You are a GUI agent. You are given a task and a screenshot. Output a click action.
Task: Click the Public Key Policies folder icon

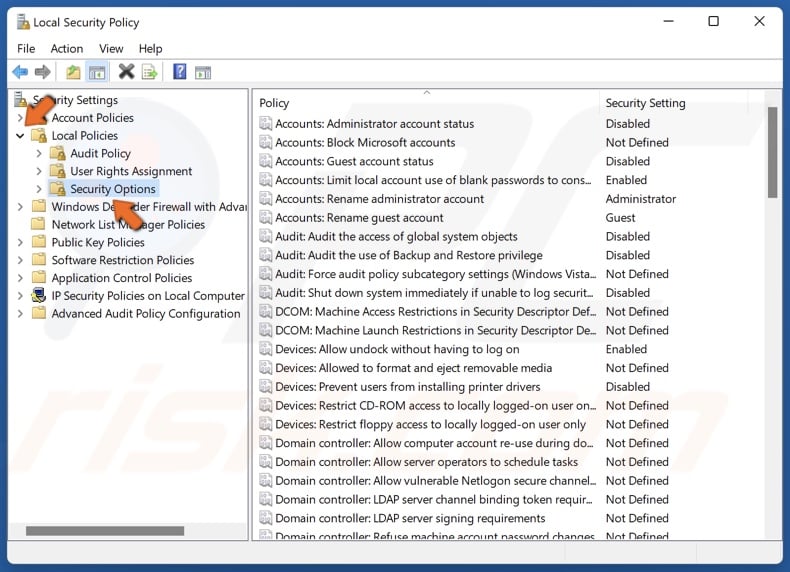coord(39,242)
